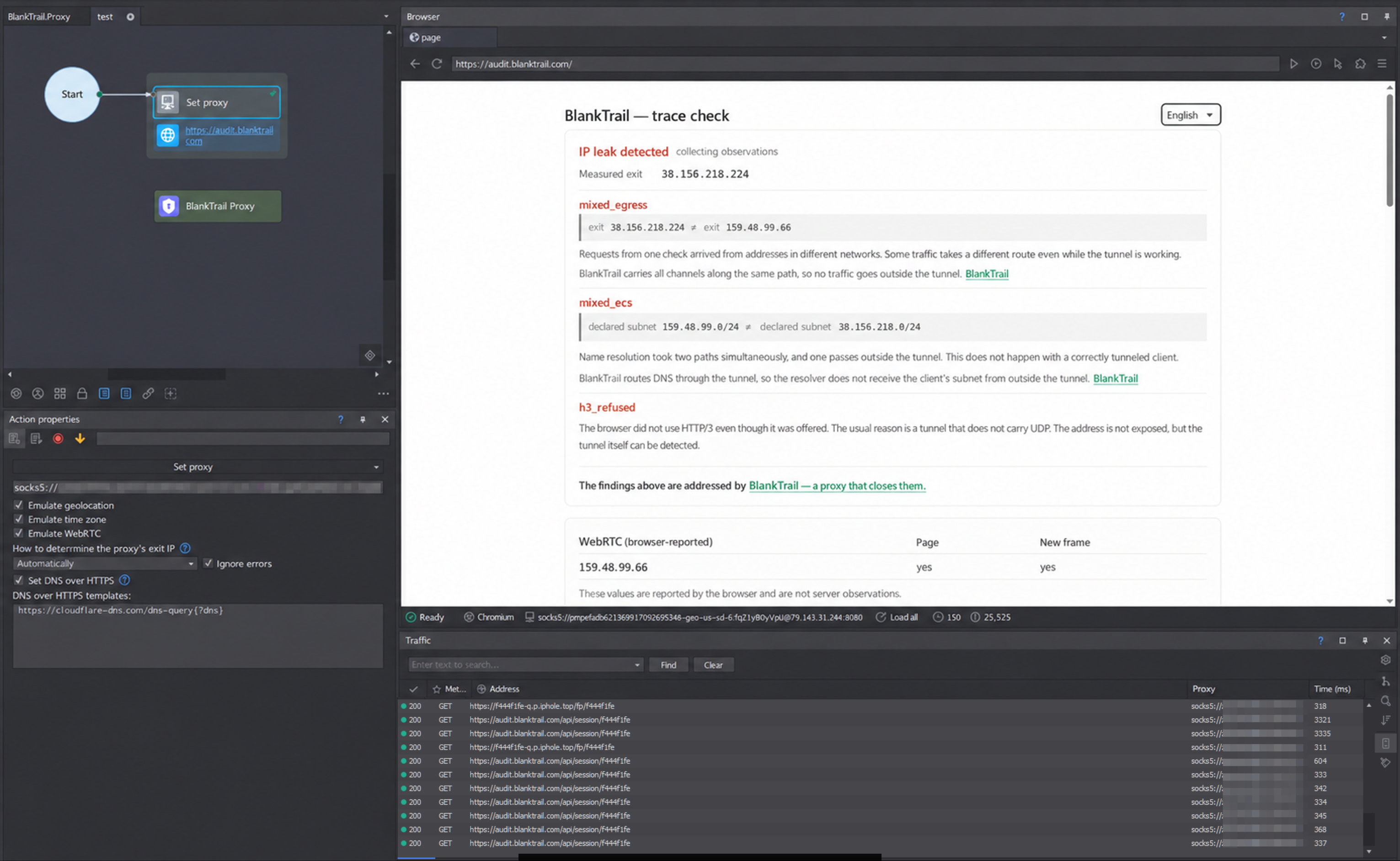1400x861 pixels.
Task: Click the help icon next to Set DNS over HTTPS
Action: 124,580
